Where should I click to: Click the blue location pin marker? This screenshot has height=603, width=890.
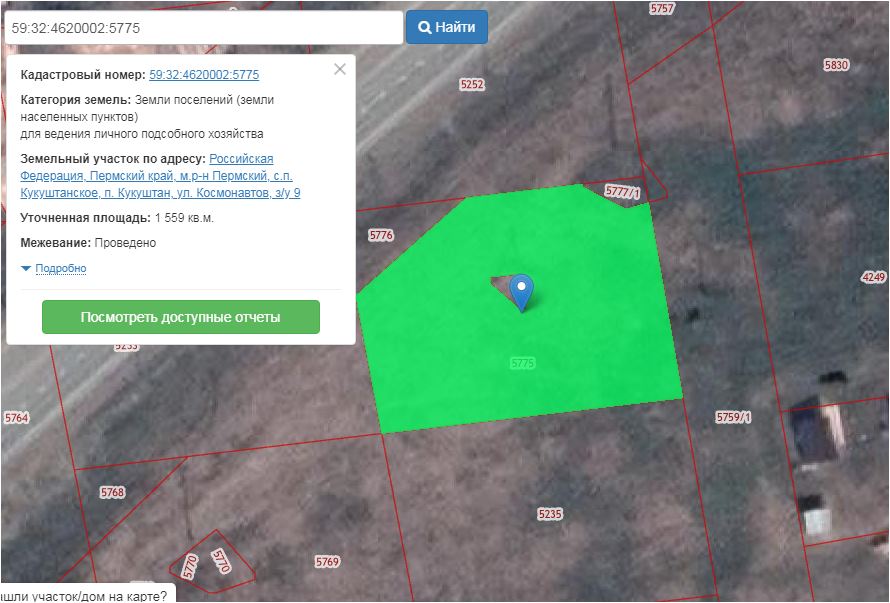pyautogui.click(x=521, y=291)
